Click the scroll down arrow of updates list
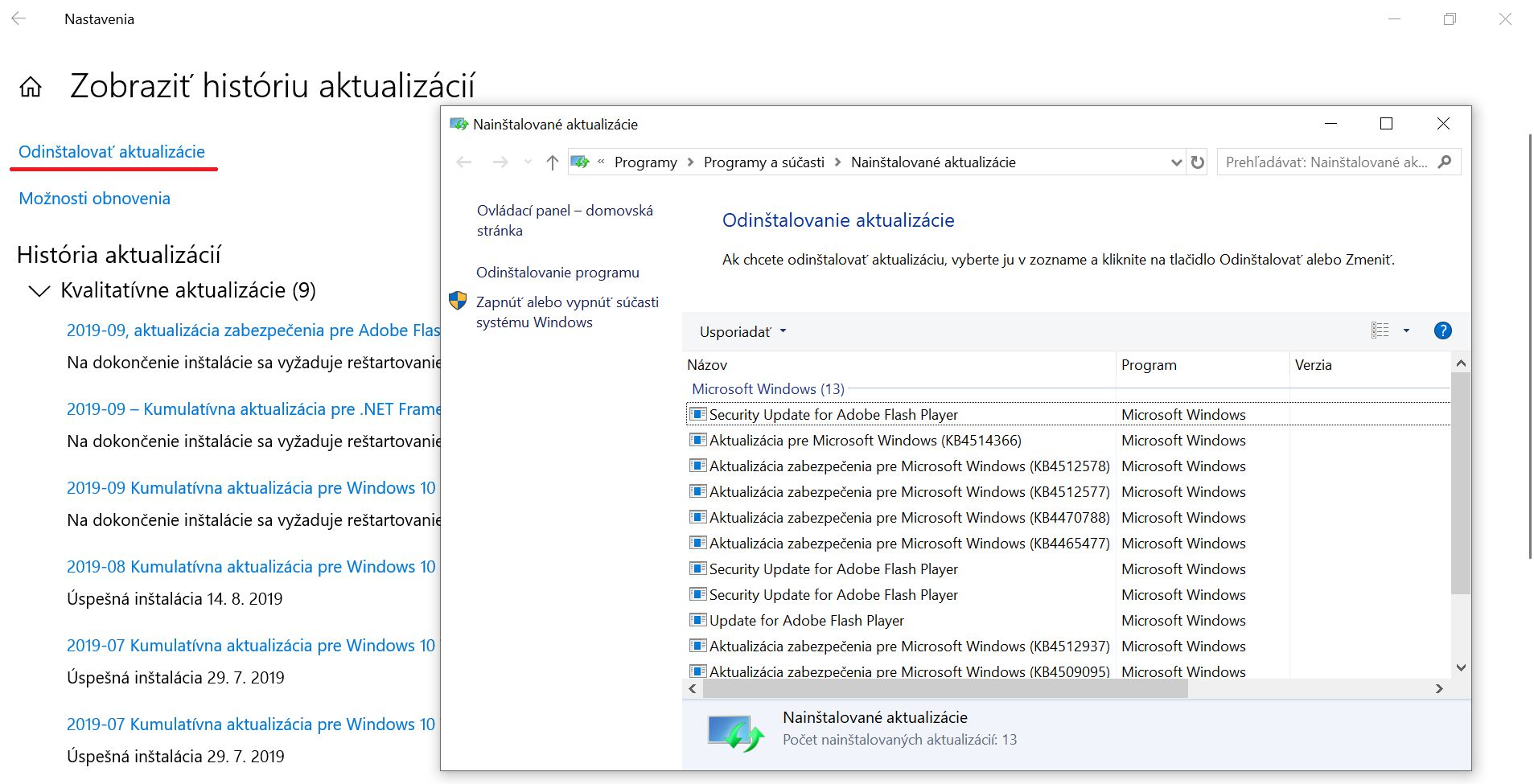The width and height of the screenshot is (1534, 784). coord(1461,667)
